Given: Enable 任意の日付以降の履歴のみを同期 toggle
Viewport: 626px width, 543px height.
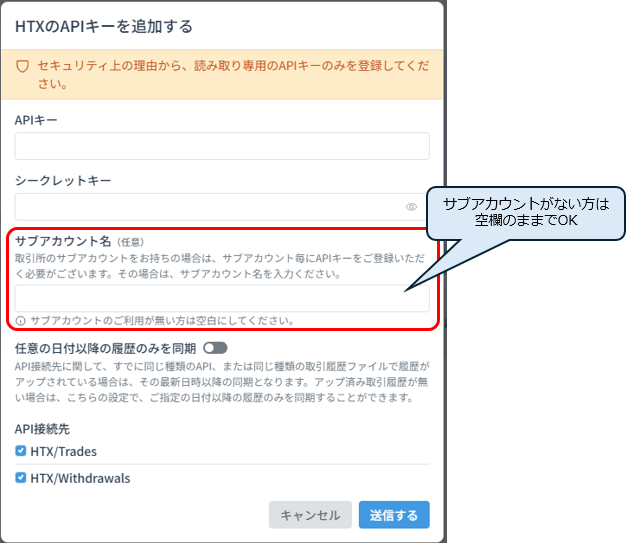Looking at the screenshot, I should pos(215,348).
